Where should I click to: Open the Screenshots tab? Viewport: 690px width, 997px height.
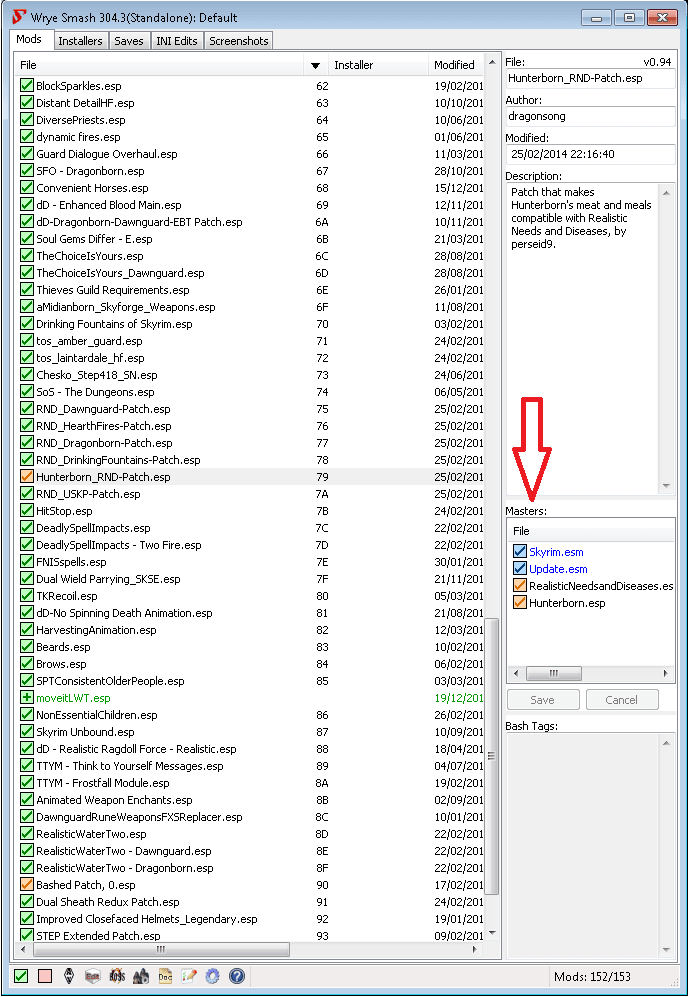coord(238,41)
